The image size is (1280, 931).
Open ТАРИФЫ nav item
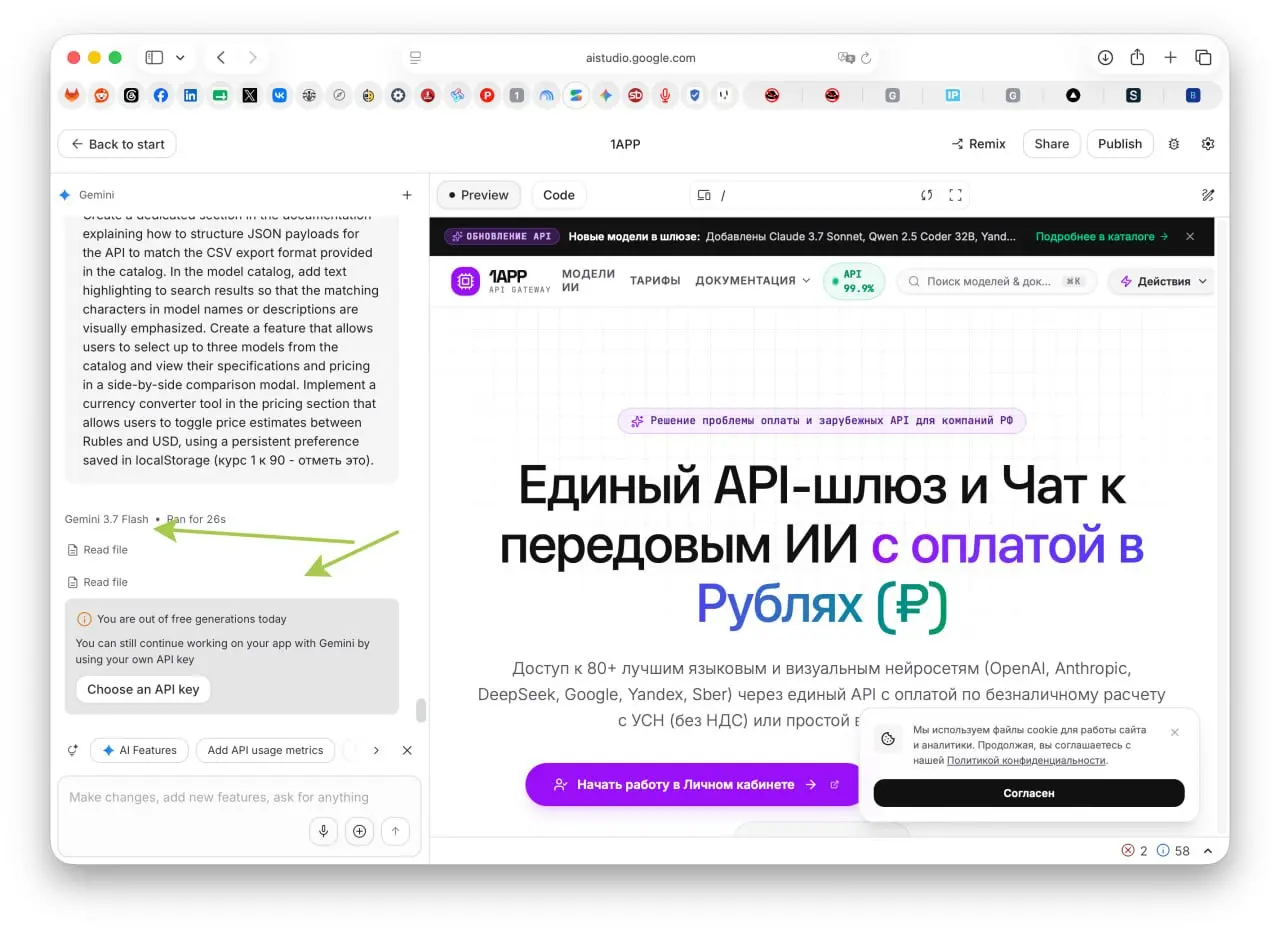coord(655,281)
